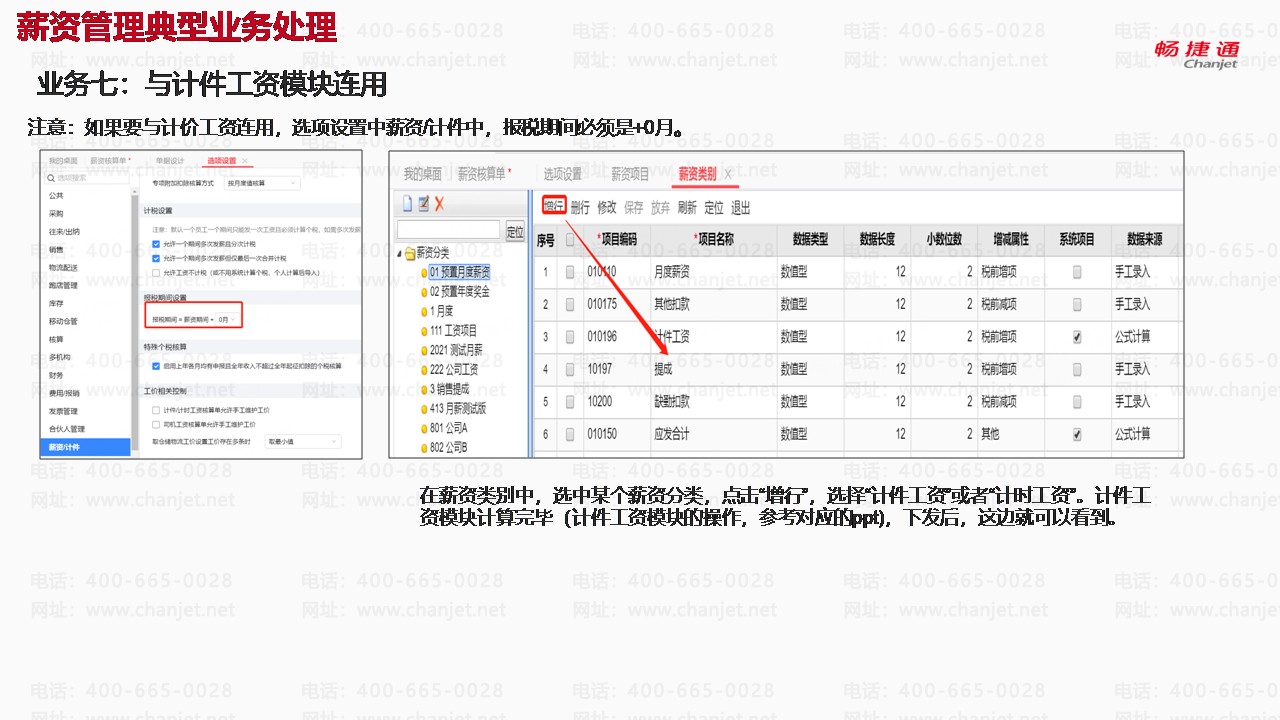The image size is (1280, 720).
Task: Open the 单据设计 tab in the left window
Action: tap(170, 160)
